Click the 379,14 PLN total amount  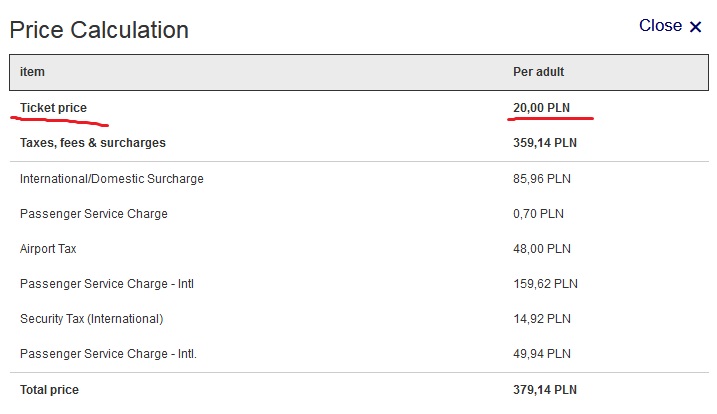pyautogui.click(x=545, y=390)
